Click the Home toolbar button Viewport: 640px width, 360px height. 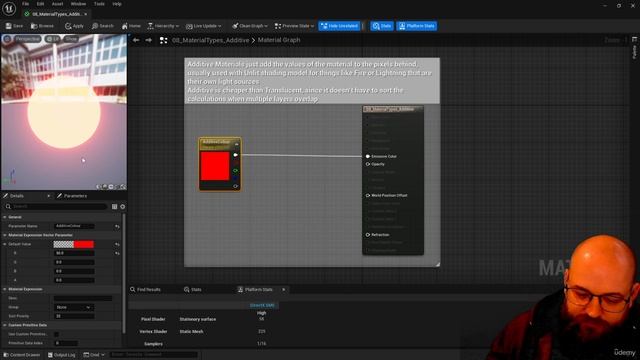click(x=131, y=26)
